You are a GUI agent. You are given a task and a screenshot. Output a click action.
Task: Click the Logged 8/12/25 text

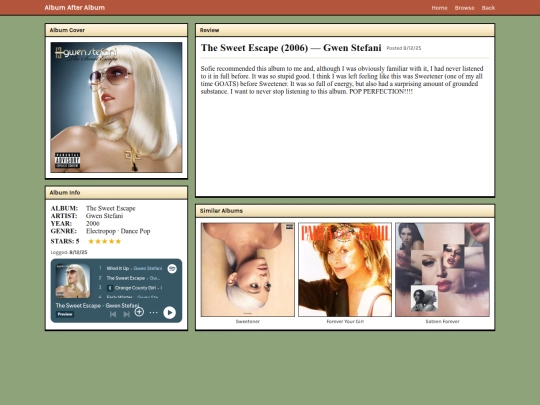coord(69,252)
